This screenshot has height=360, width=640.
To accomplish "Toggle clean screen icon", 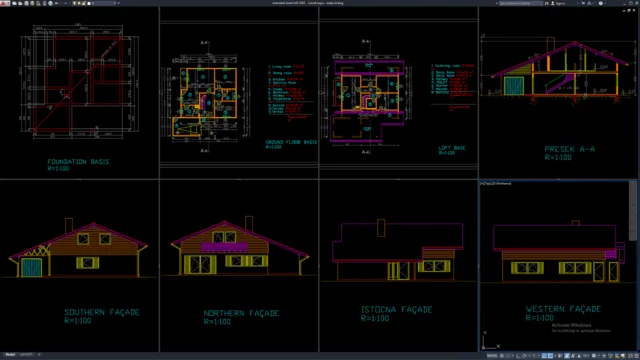I will pos(630,356).
